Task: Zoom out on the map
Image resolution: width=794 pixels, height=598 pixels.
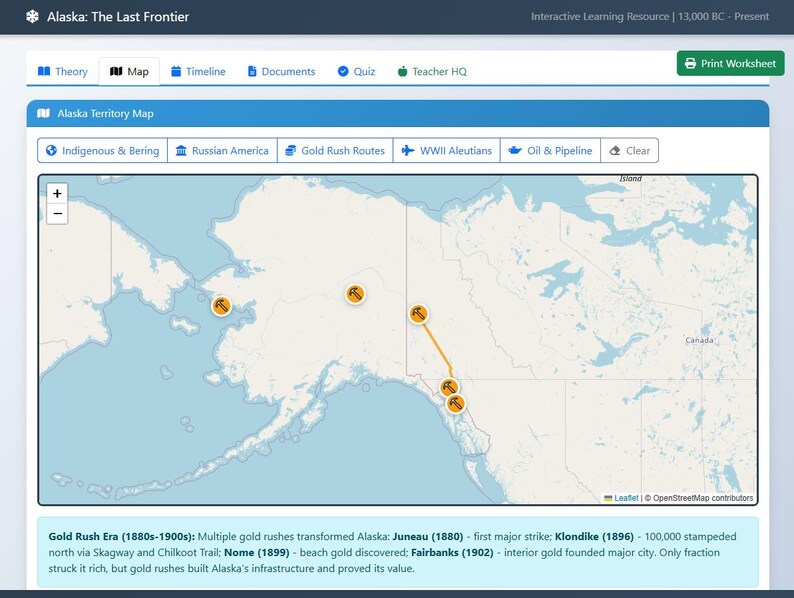Action: pyautogui.click(x=57, y=214)
